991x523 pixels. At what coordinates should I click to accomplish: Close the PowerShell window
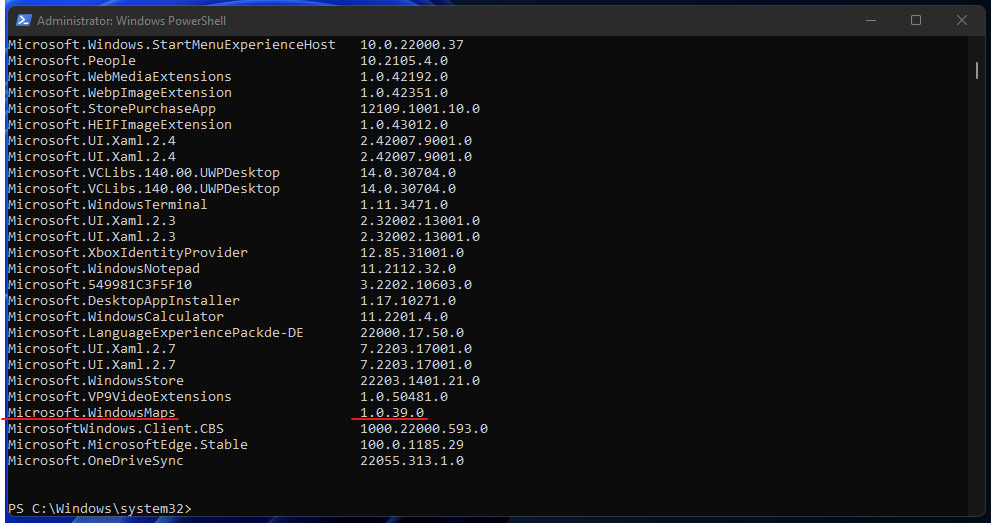click(963, 20)
